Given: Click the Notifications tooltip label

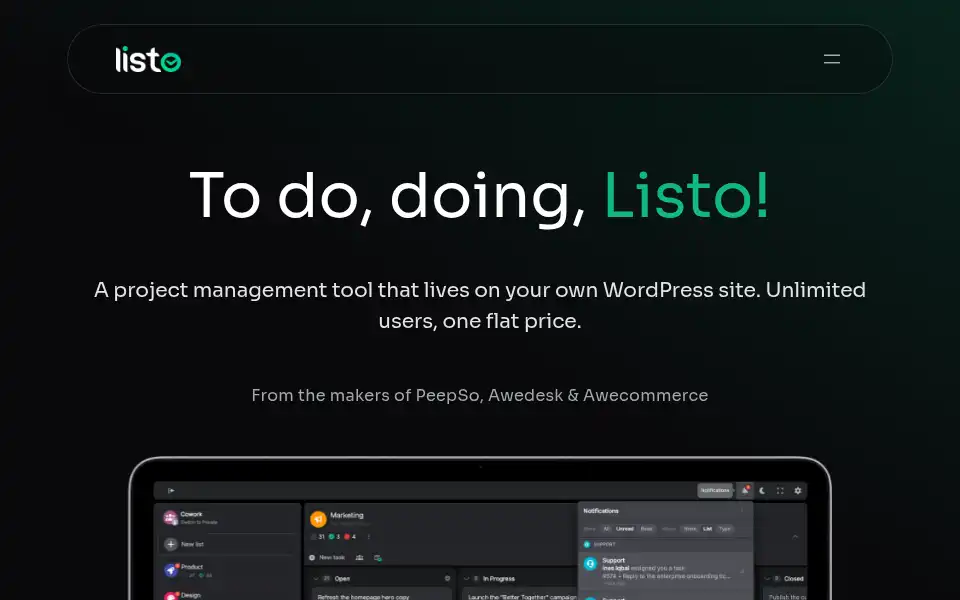Looking at the screenshot, I should pyautogui.click(x=715, y=490).
